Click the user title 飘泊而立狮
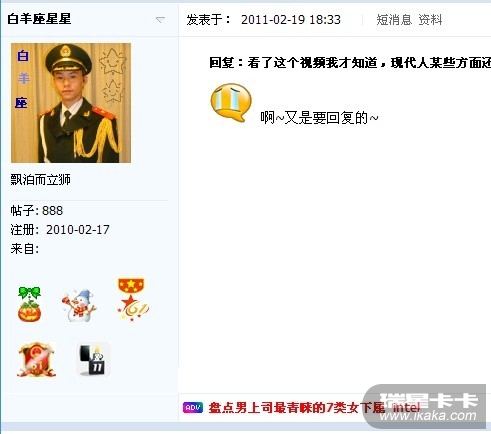This screenshot has height=434, width=491. (x=40, y=180)
